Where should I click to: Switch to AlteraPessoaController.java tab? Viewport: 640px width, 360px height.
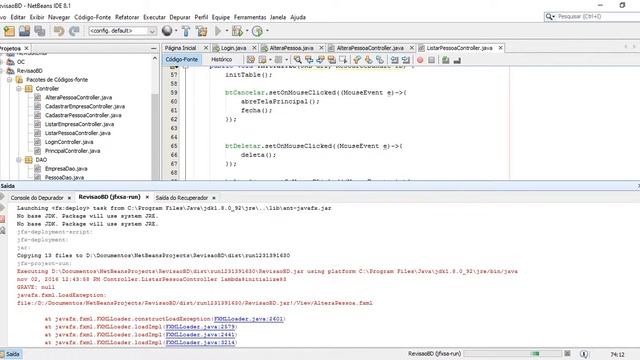click(370, 48)
